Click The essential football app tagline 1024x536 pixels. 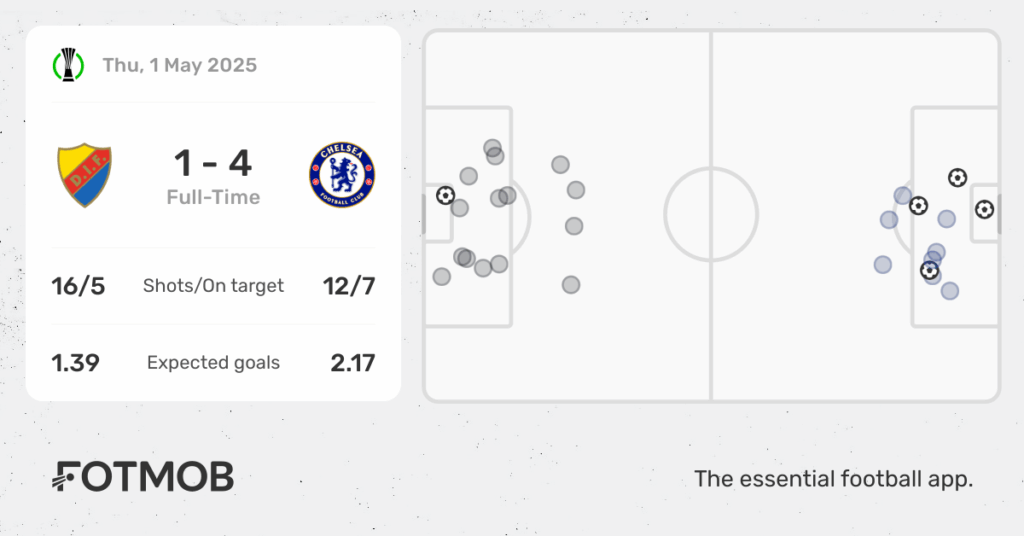pyautogui.click(x=833, y=479)
